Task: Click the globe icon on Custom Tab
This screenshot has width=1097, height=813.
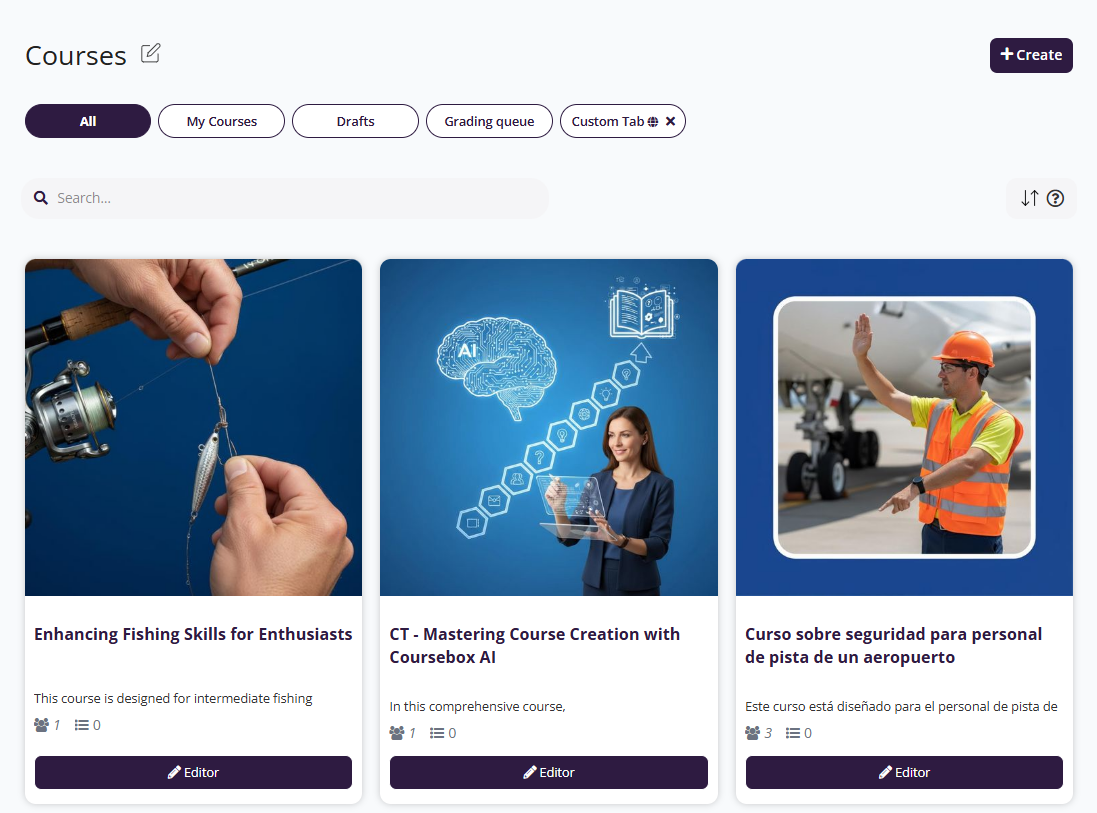Action: tap(653, 122)
